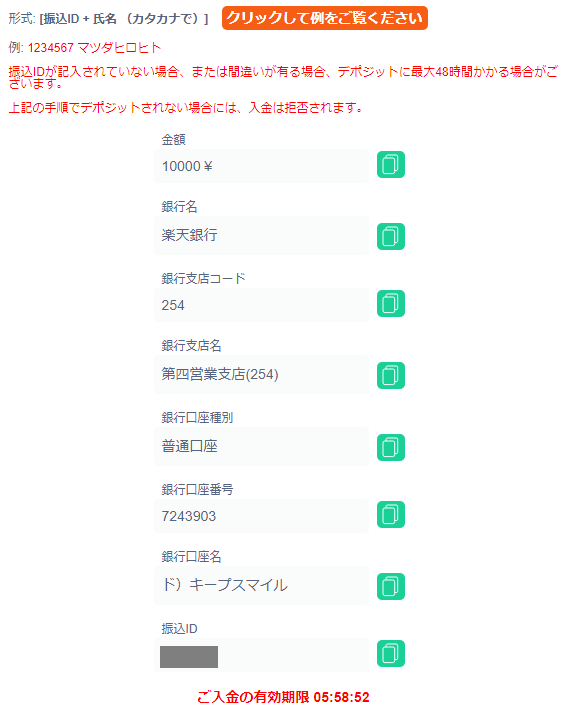Screen dimensions: 567x709
Task: Copy the branch name 第四営業支店(254)
Action: point(391,375)
